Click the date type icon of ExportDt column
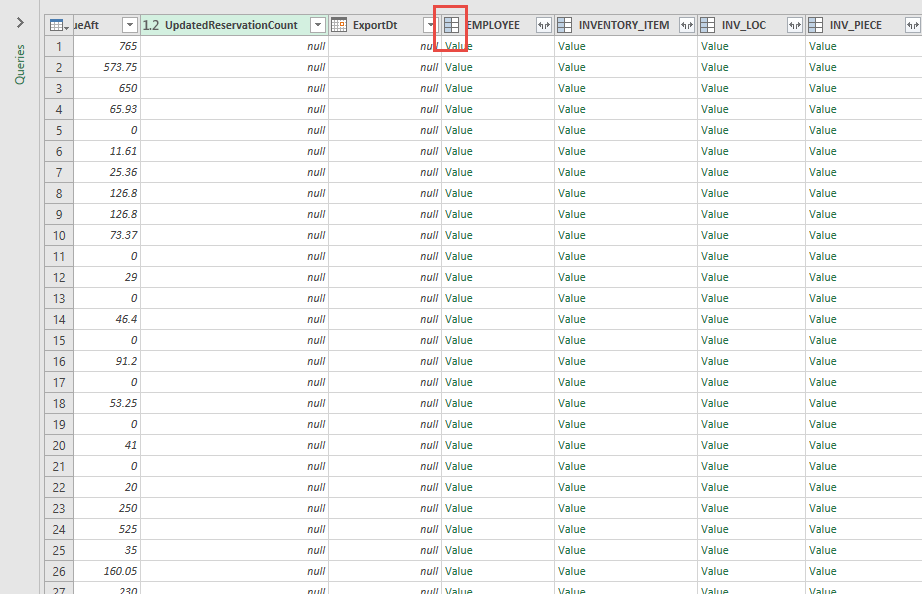922x594 pixels. [x=339, y=25]
